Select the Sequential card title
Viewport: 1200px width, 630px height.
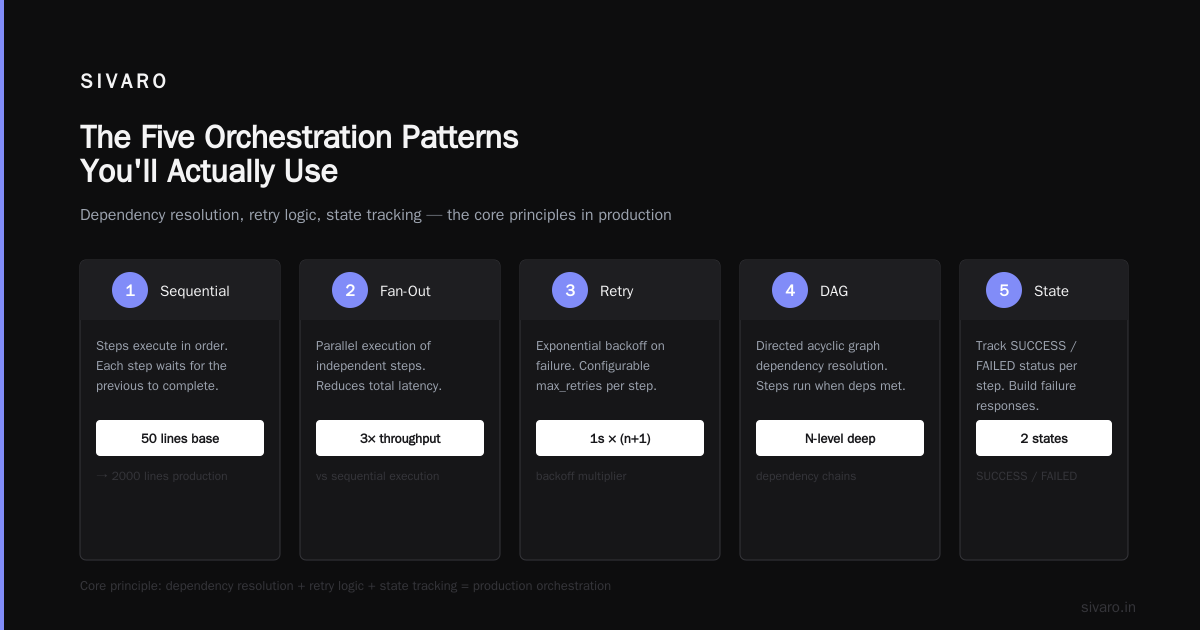[x=195, y=291]
